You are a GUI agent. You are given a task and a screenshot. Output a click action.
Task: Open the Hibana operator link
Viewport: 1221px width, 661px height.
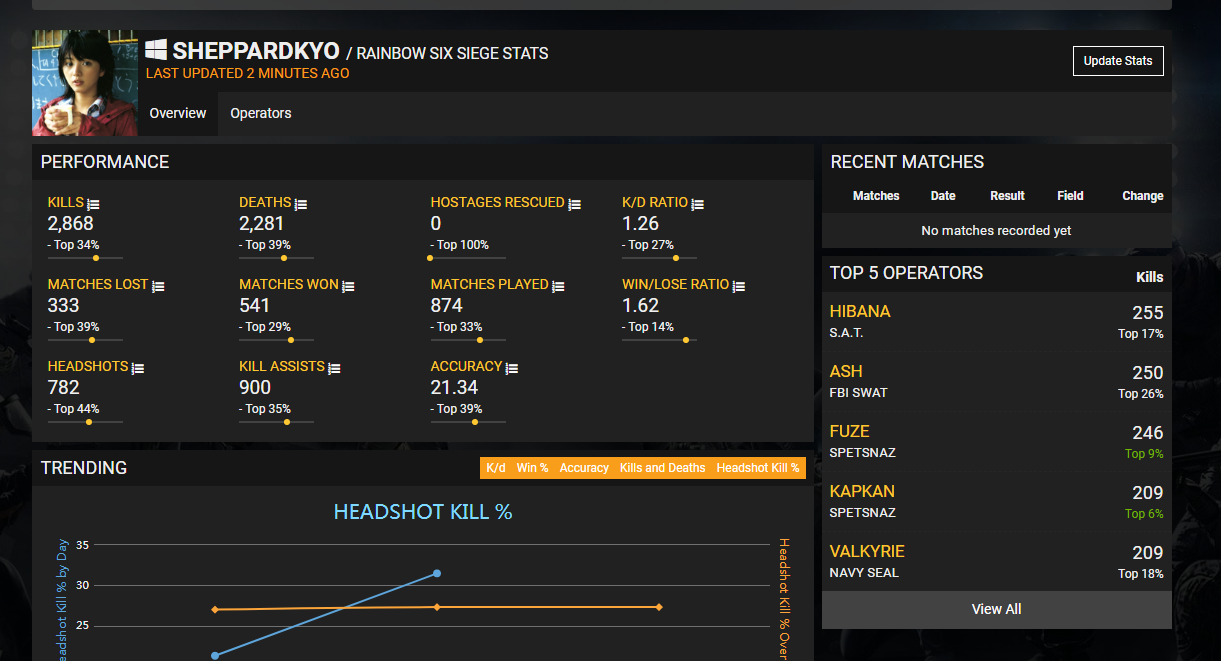coord(860,312)
